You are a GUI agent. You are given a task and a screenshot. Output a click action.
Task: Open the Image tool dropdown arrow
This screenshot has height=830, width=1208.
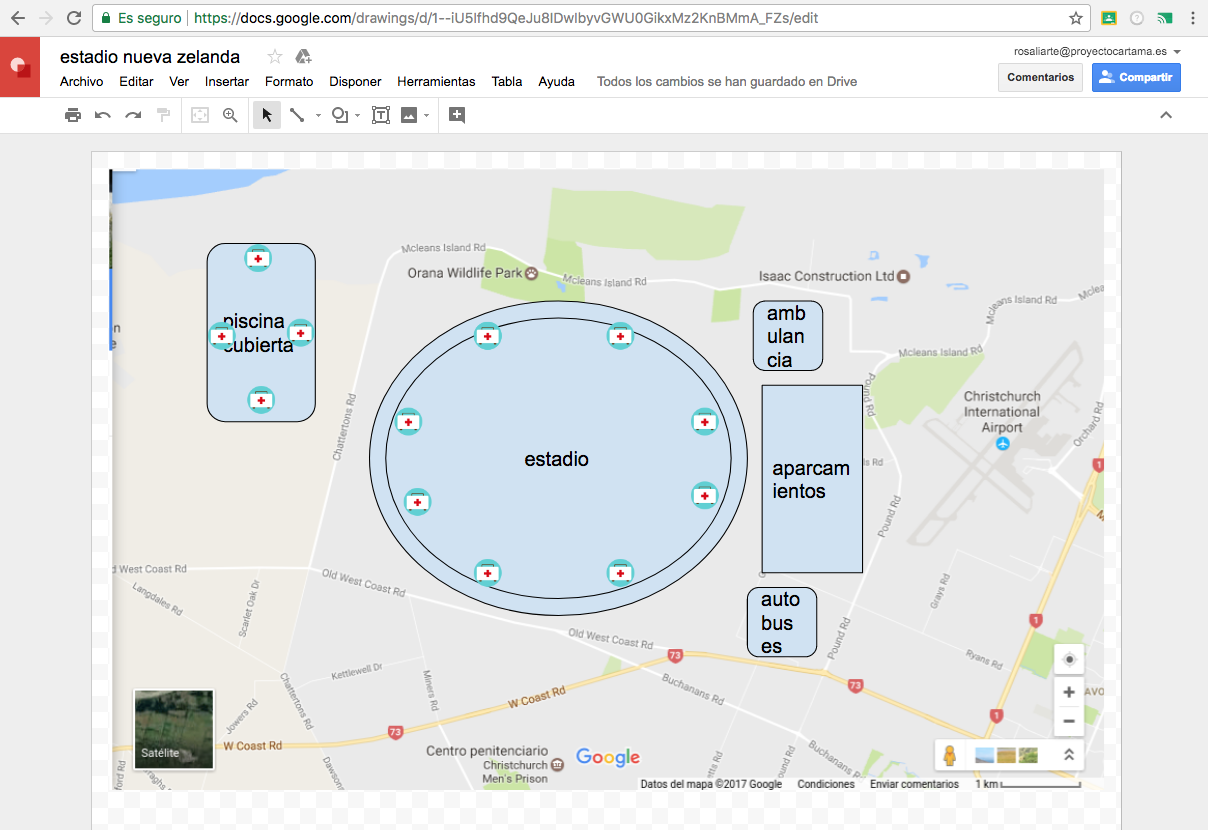427,116
